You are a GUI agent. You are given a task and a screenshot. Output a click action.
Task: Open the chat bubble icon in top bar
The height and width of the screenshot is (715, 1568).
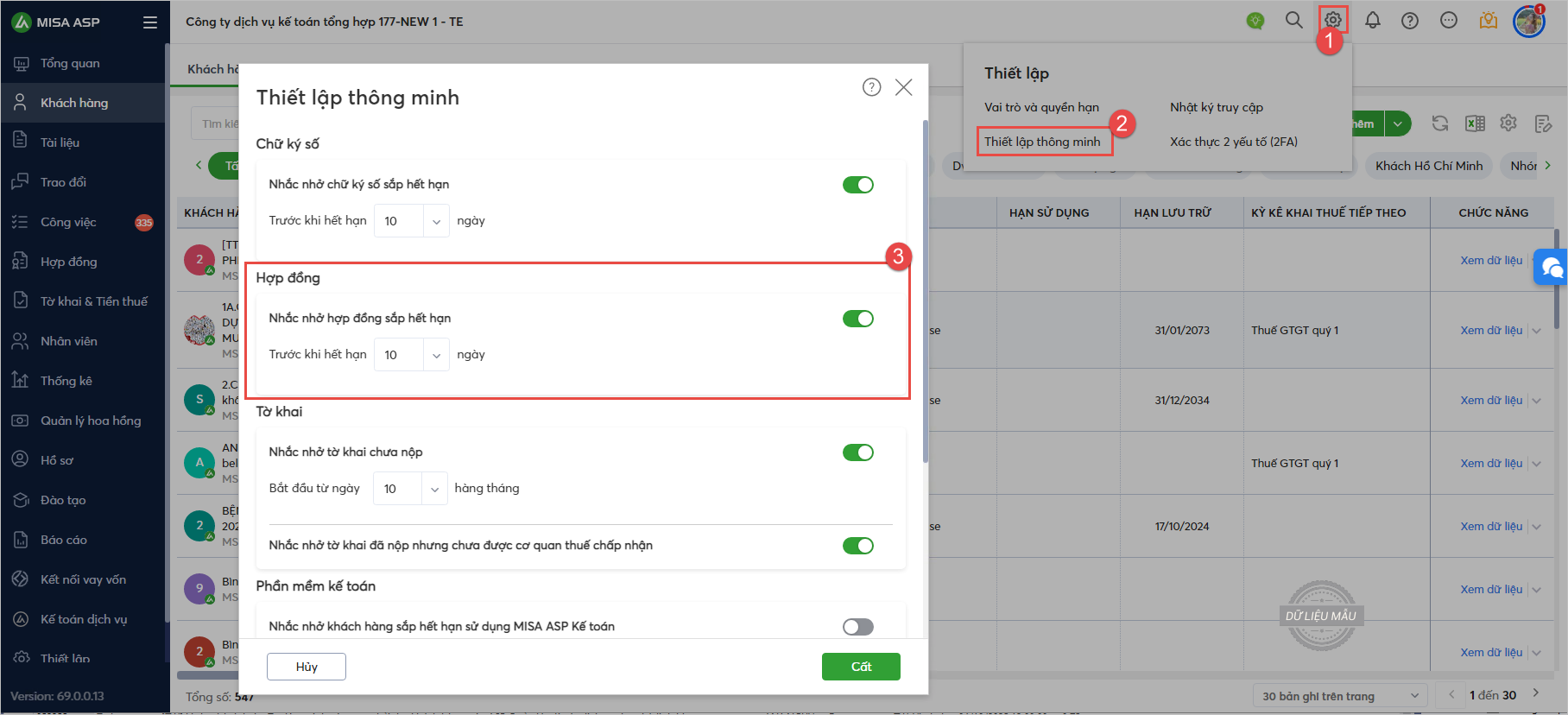[x=1449, y=20]
